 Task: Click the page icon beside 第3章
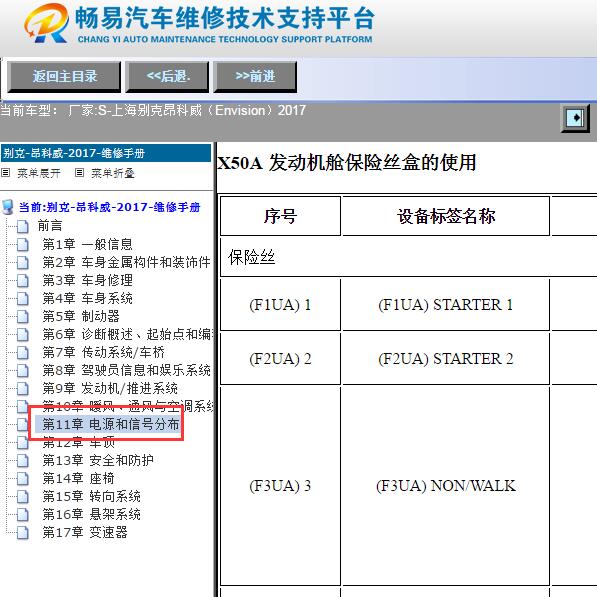(23, 281)
